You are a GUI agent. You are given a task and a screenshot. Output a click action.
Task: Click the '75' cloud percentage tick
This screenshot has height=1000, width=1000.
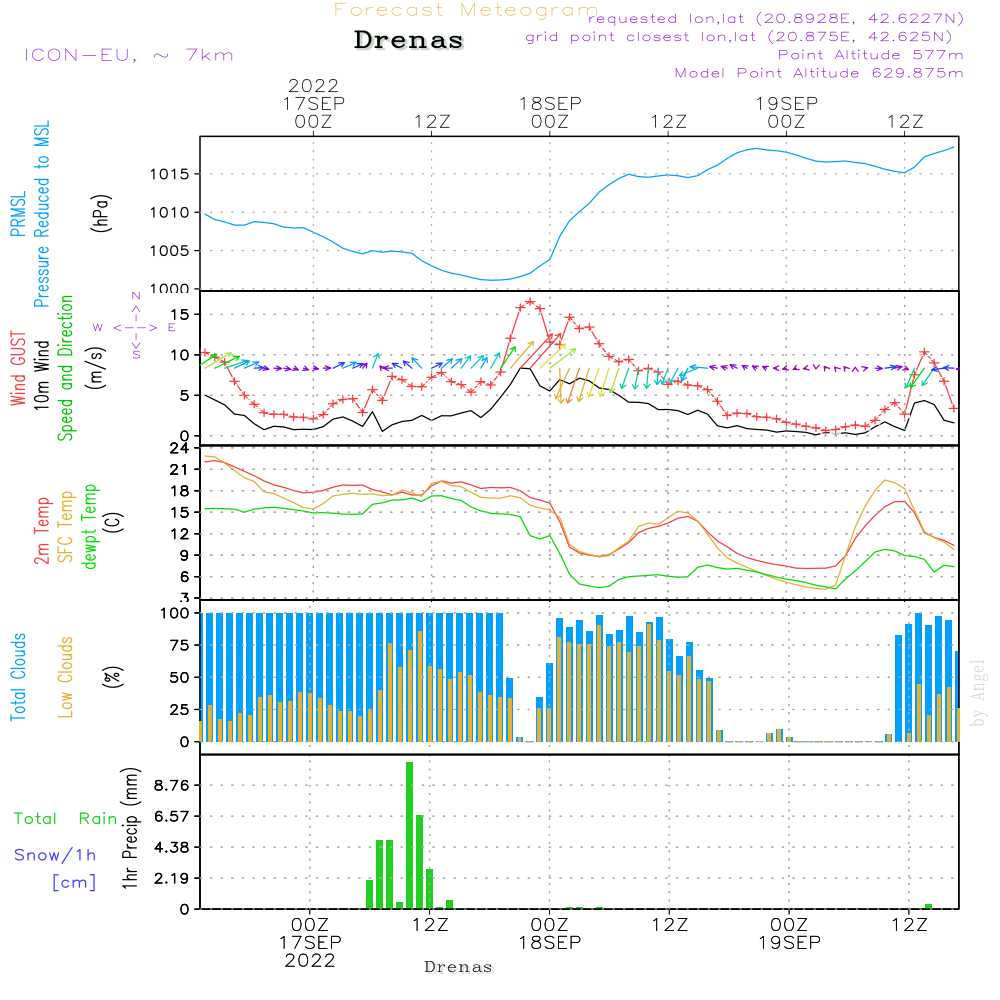179,645
